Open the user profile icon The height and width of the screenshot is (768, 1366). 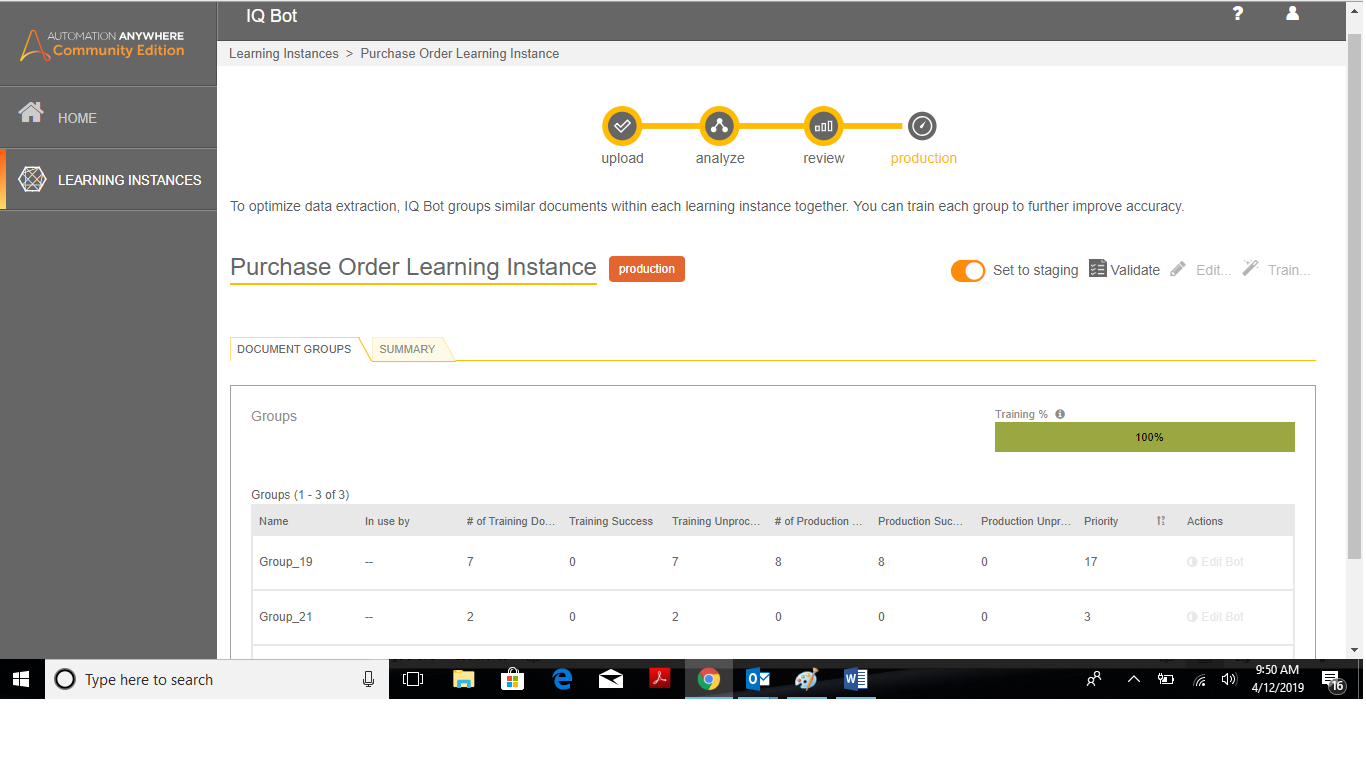pos(1292,14)
